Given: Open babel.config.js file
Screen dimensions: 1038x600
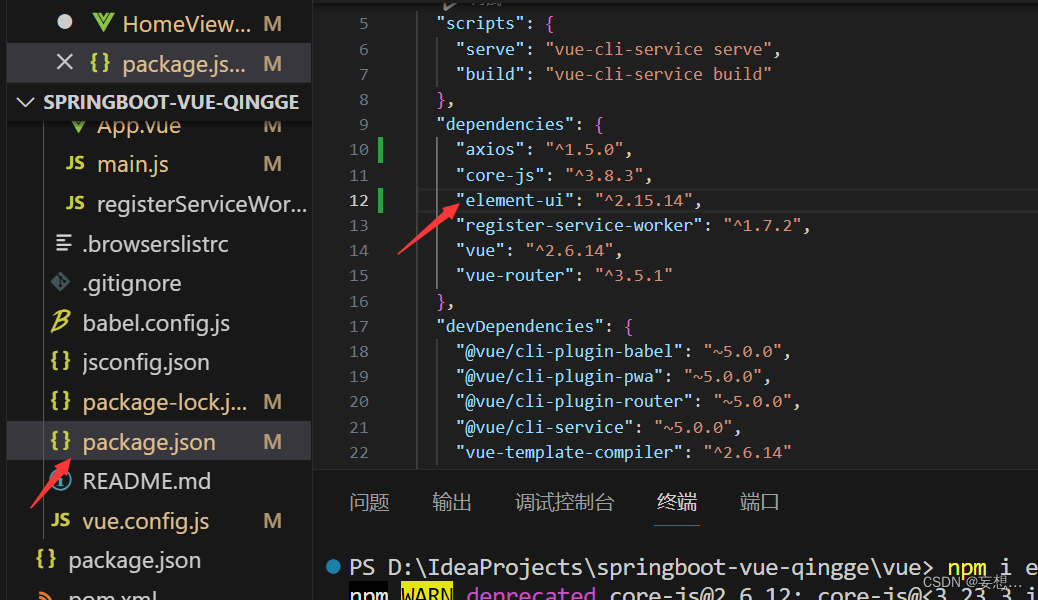Looking at the screenshot, I should point(156,323).
